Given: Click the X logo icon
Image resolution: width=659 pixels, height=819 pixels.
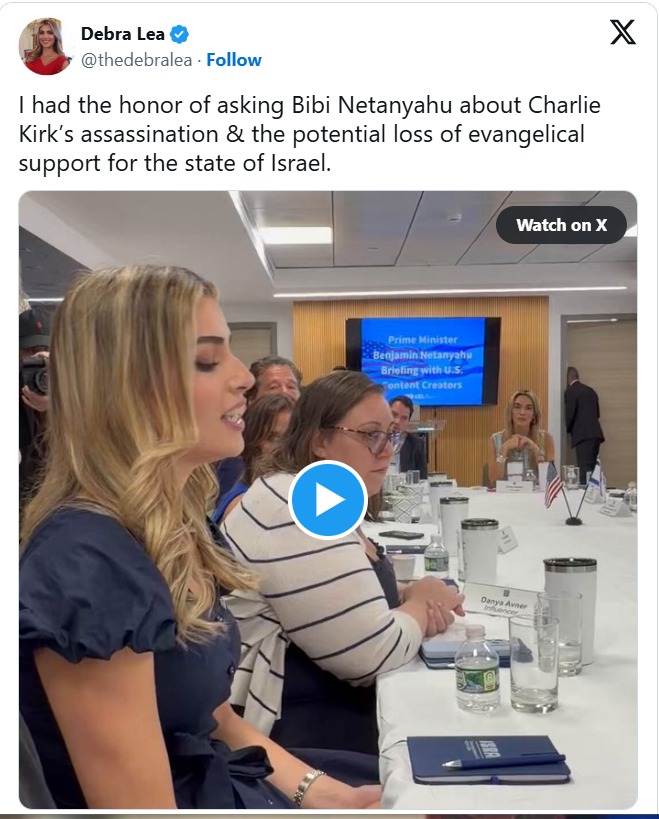Looking at the screenshot, I should tap(623, 32).
